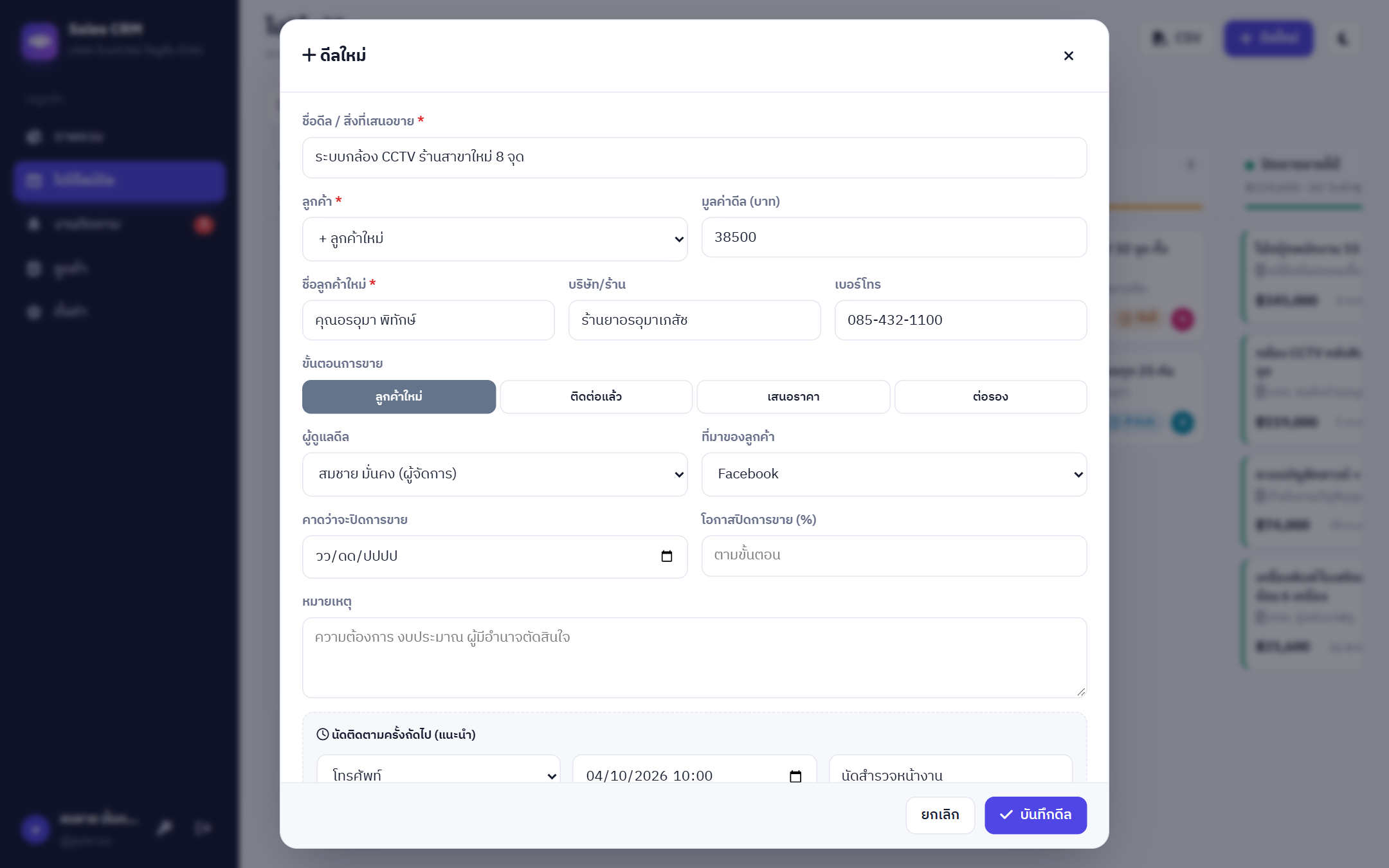Viewport: 1389px width, 868px height.
Task: Save the deal with บันทึกดีล button
Action: pyautogui.click(x=1035, y=815)
